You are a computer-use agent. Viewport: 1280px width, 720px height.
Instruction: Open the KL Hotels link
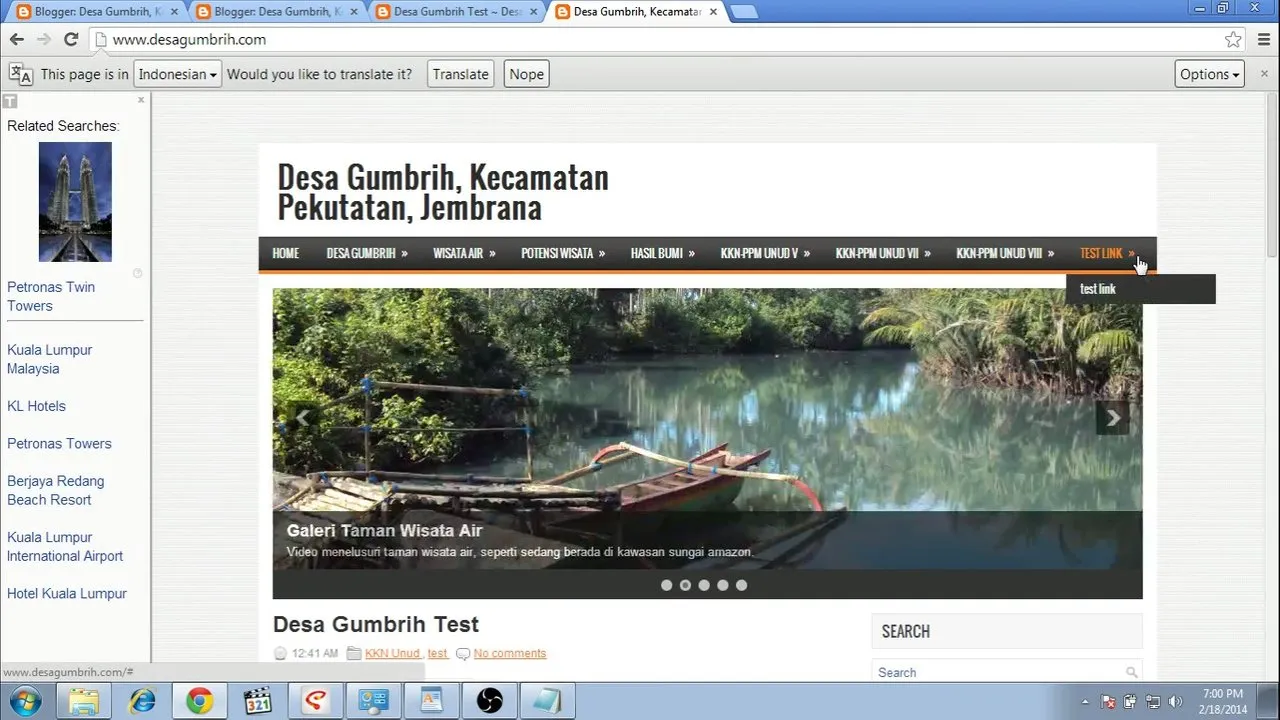tap(36, 406)
